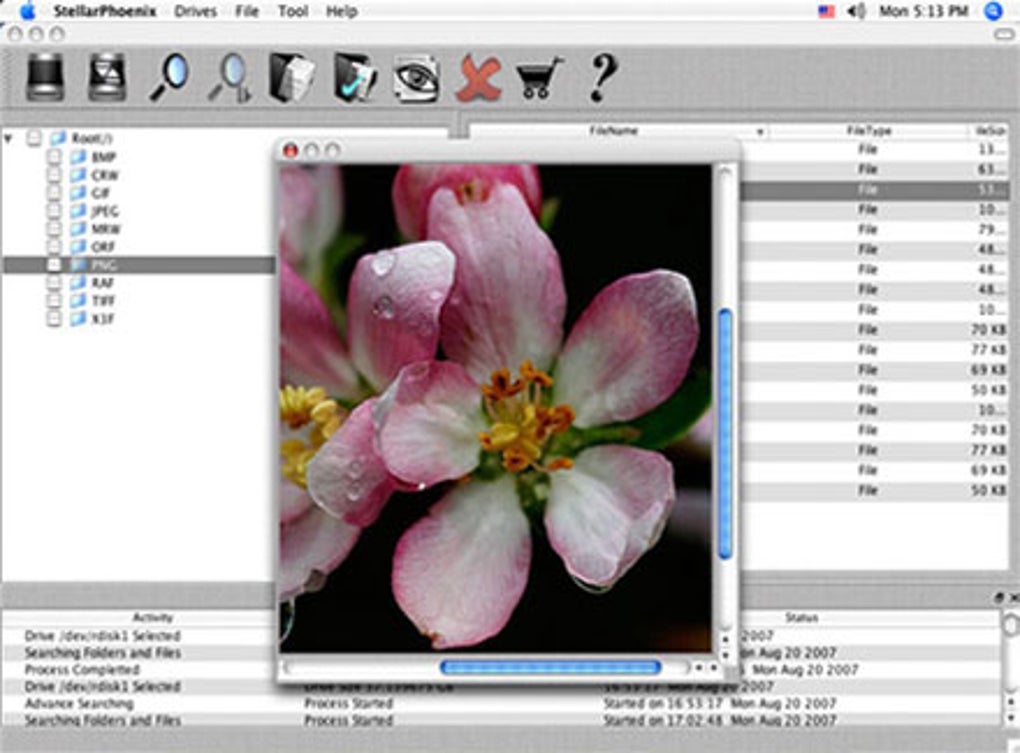The image size is (1020, 753).
Task: Click the preview window's horizontal scrollbar thumb
Action: point(550,667)
